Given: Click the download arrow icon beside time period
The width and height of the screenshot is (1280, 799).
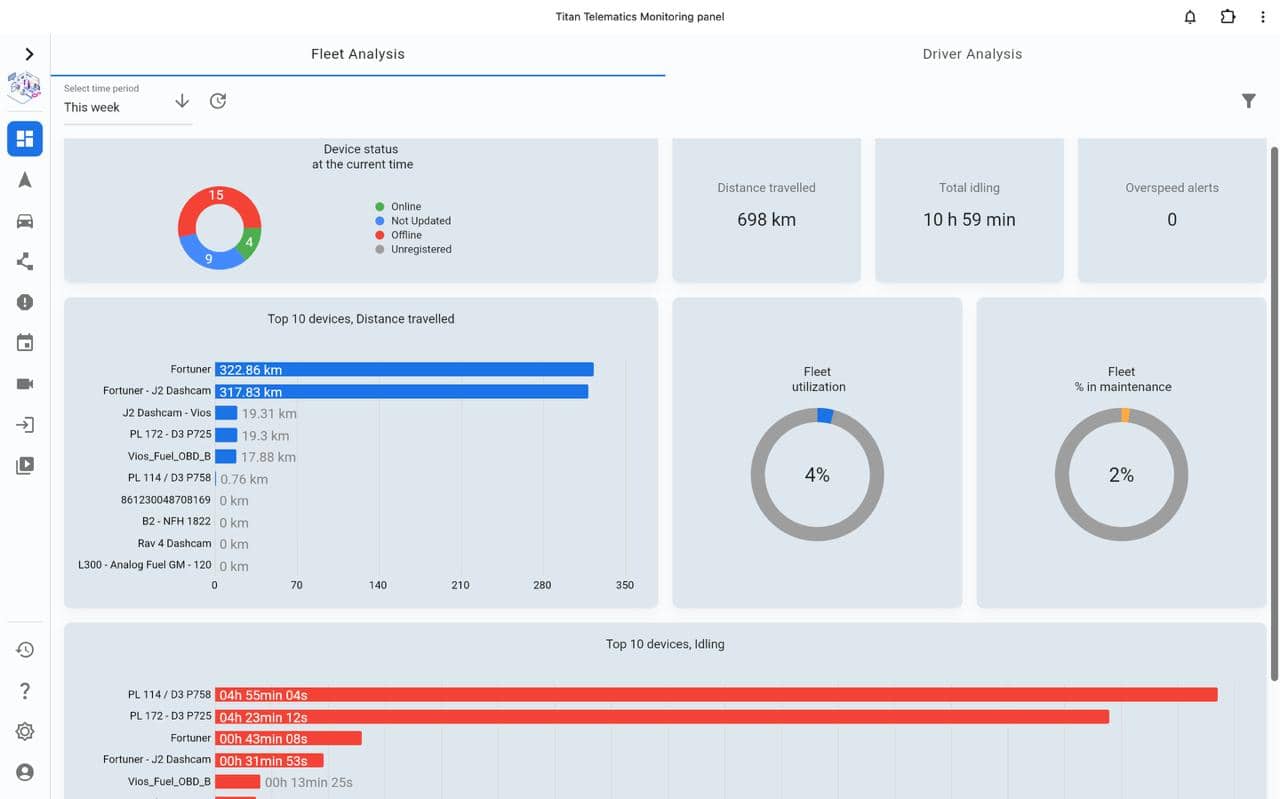Looking at the screenshot, I should click(x=182, y=101).
